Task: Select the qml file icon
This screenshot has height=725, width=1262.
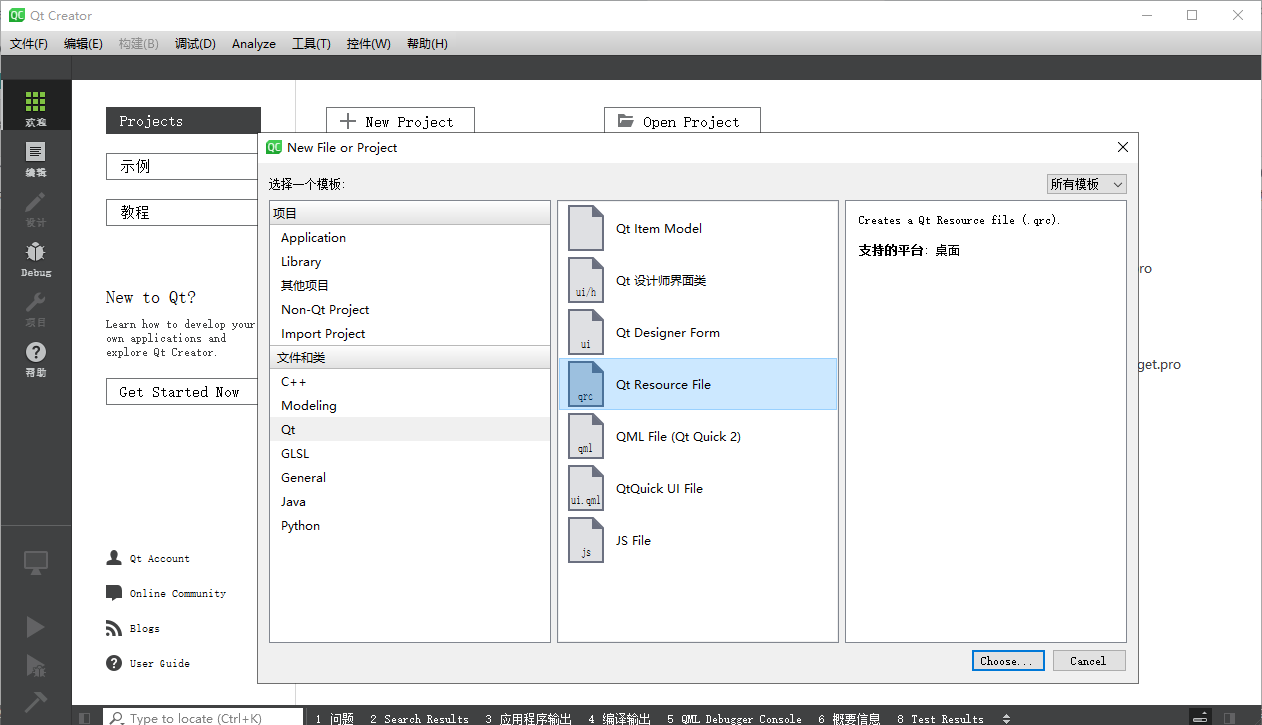Action: (x=586, y=436)
